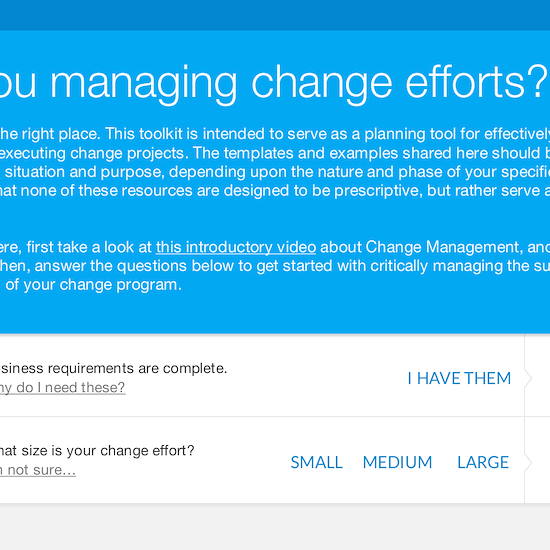The image size is (550, 550).
Task: Click the "business requirements are complete" text
Action: pyautogui.click(x=113, y=368)
